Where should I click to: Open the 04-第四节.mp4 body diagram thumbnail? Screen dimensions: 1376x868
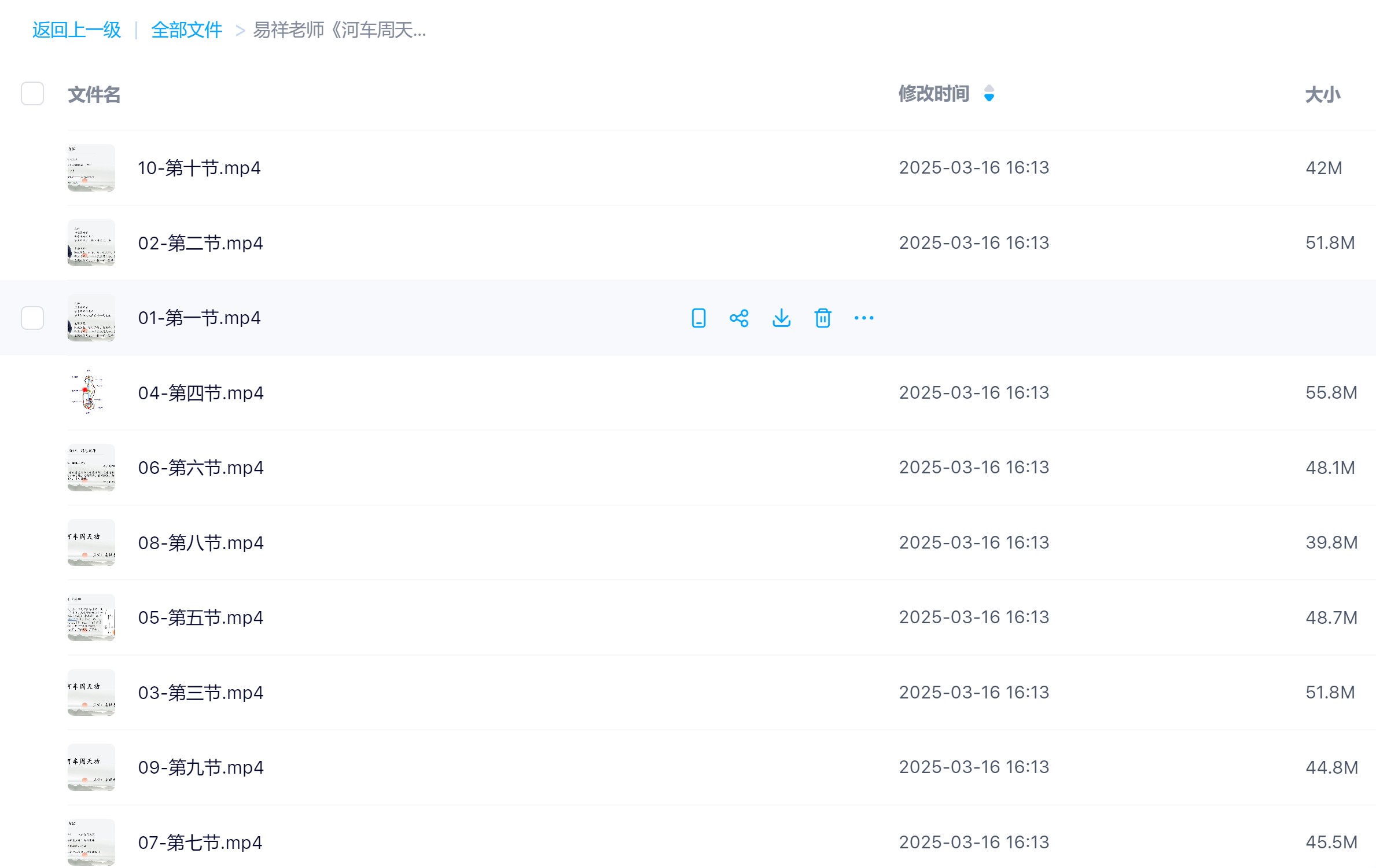pos(91,392)
